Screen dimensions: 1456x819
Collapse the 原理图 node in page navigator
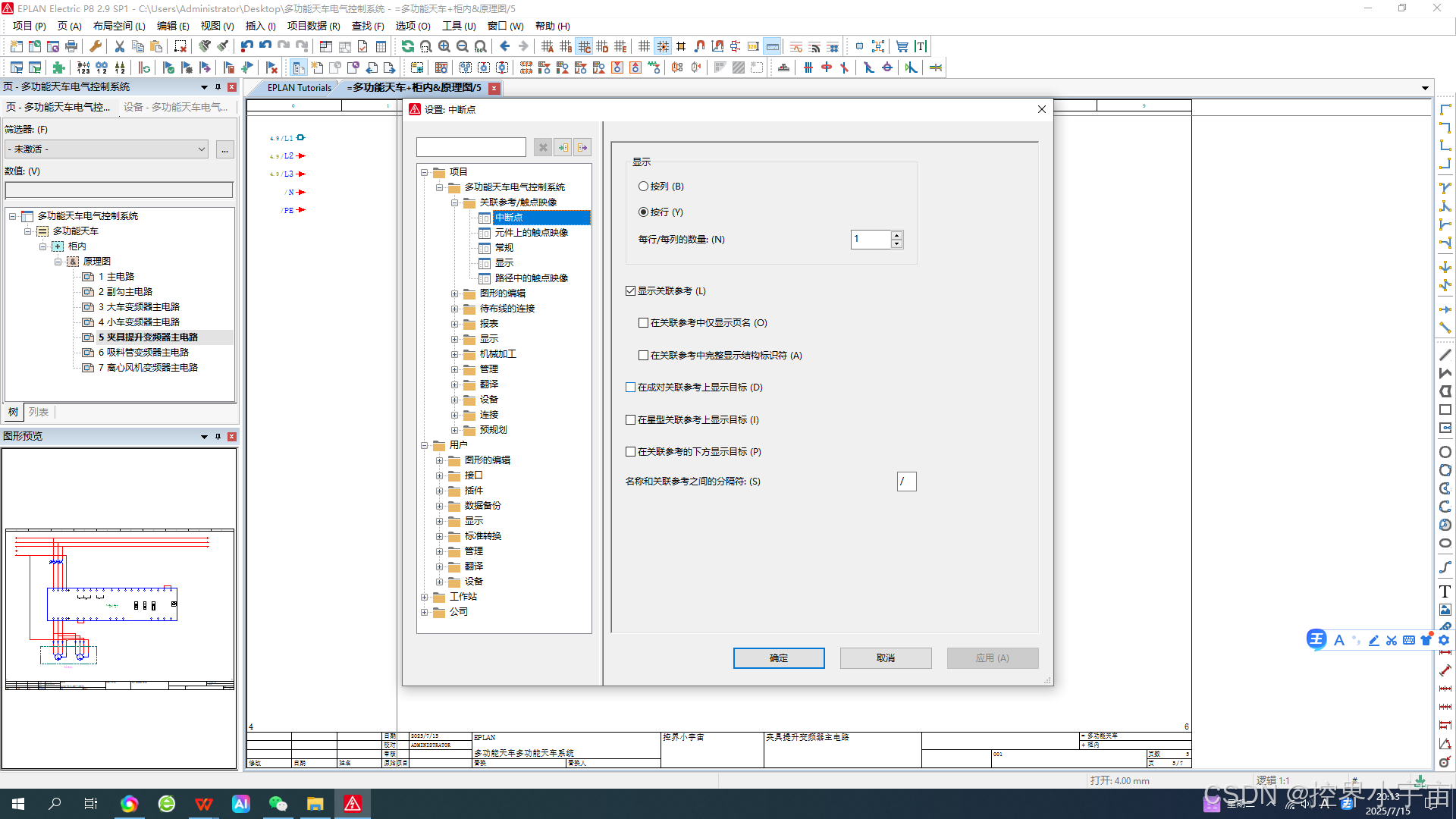(x=58, y=262)
